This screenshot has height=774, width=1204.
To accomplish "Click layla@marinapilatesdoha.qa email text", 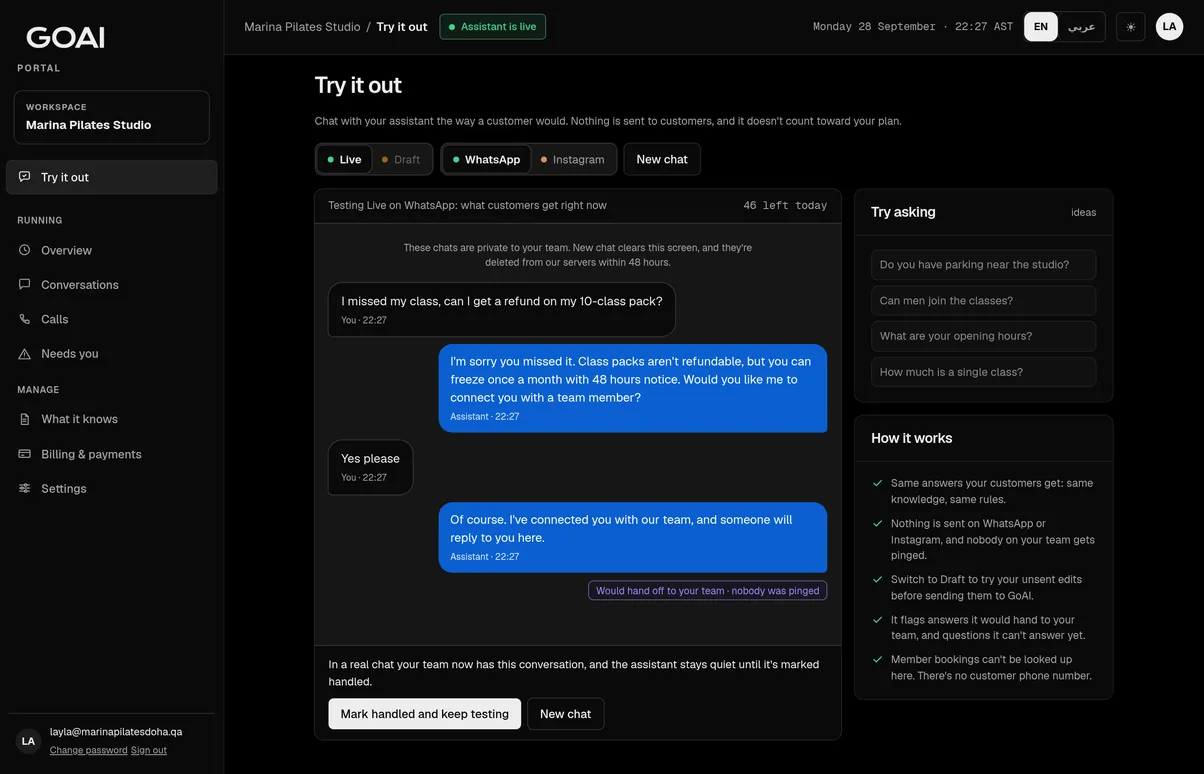I will coord(116,732).
